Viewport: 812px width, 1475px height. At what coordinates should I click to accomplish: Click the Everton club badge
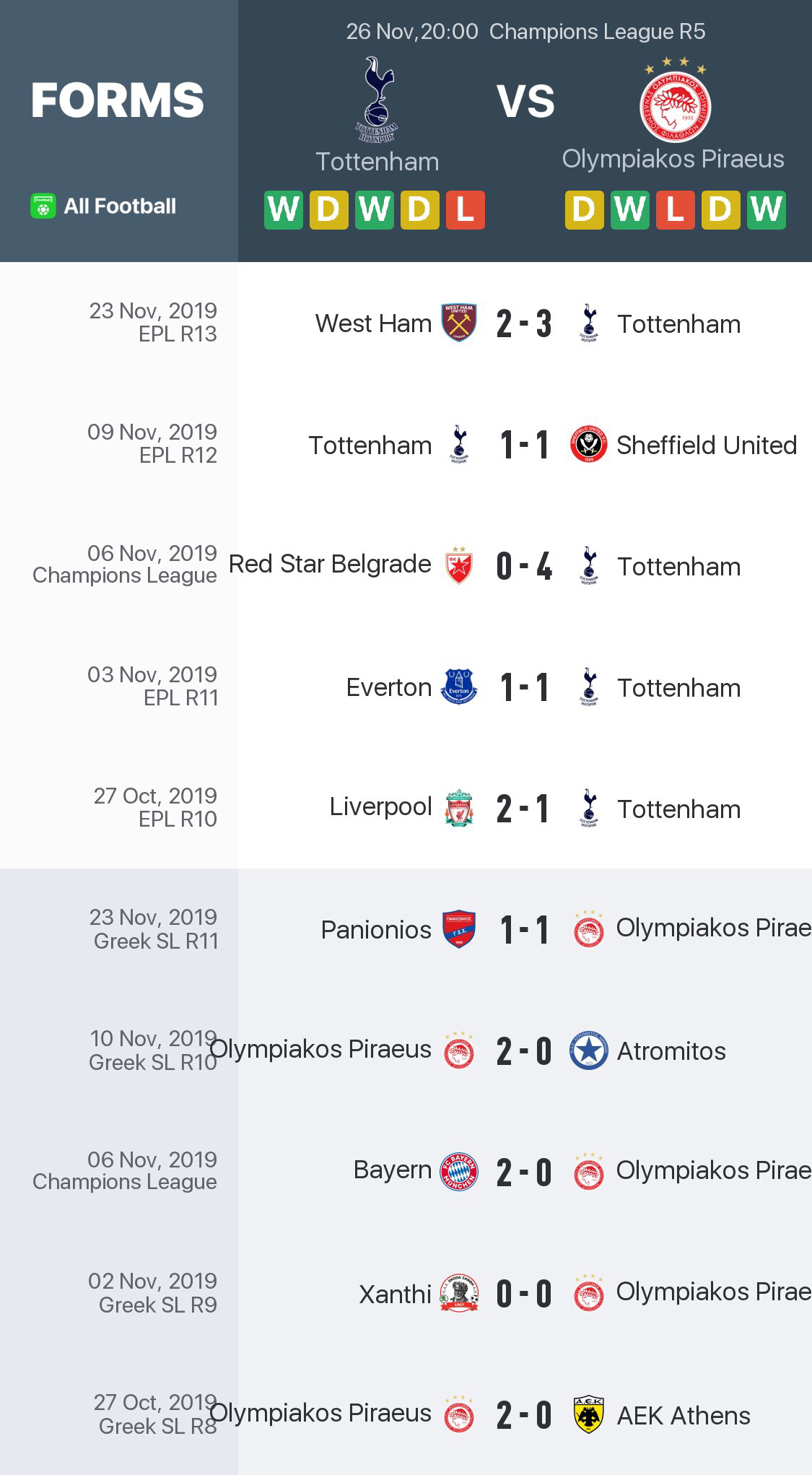point(459,687)
